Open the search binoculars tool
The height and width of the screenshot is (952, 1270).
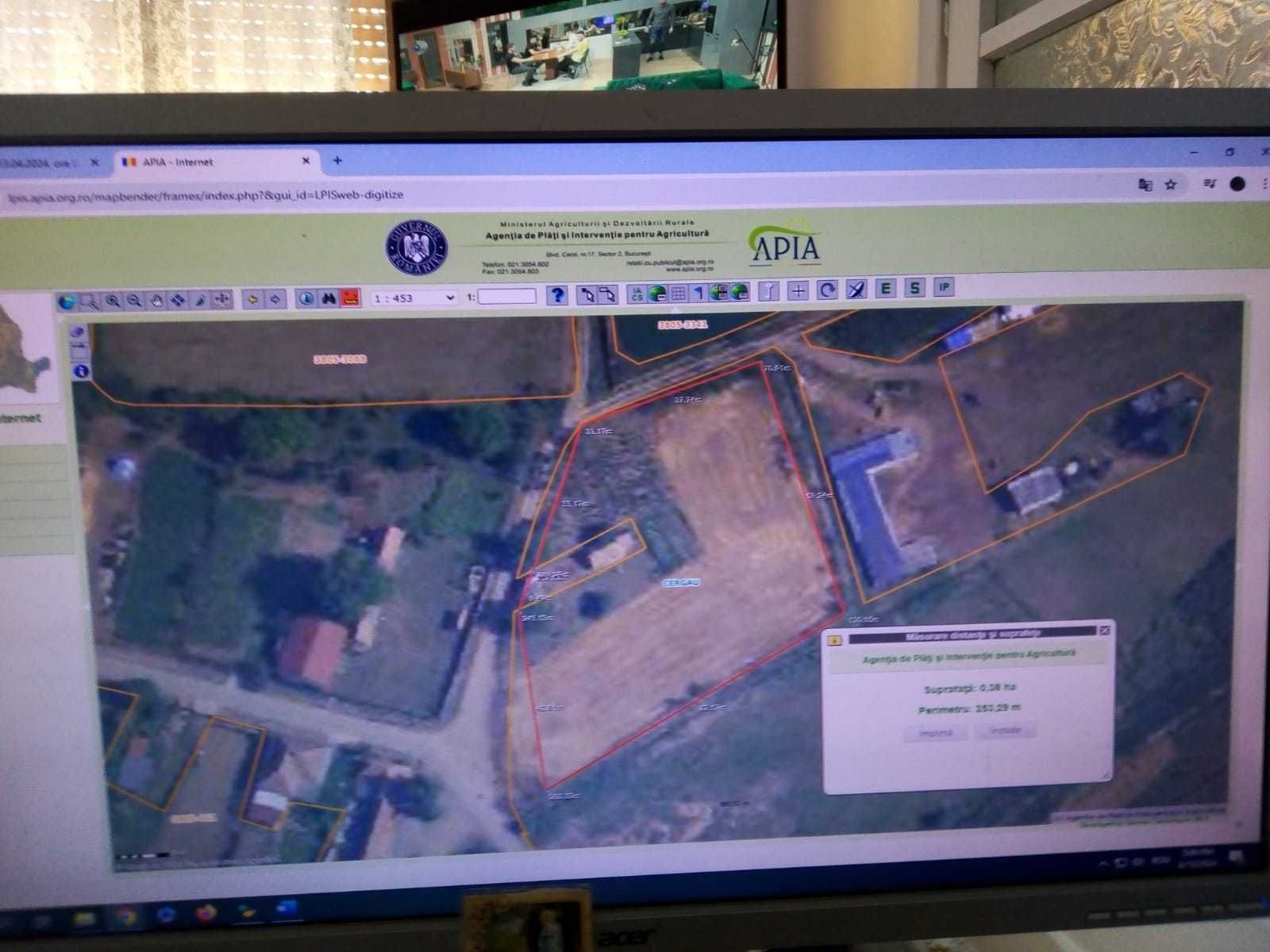click(329, 298)
